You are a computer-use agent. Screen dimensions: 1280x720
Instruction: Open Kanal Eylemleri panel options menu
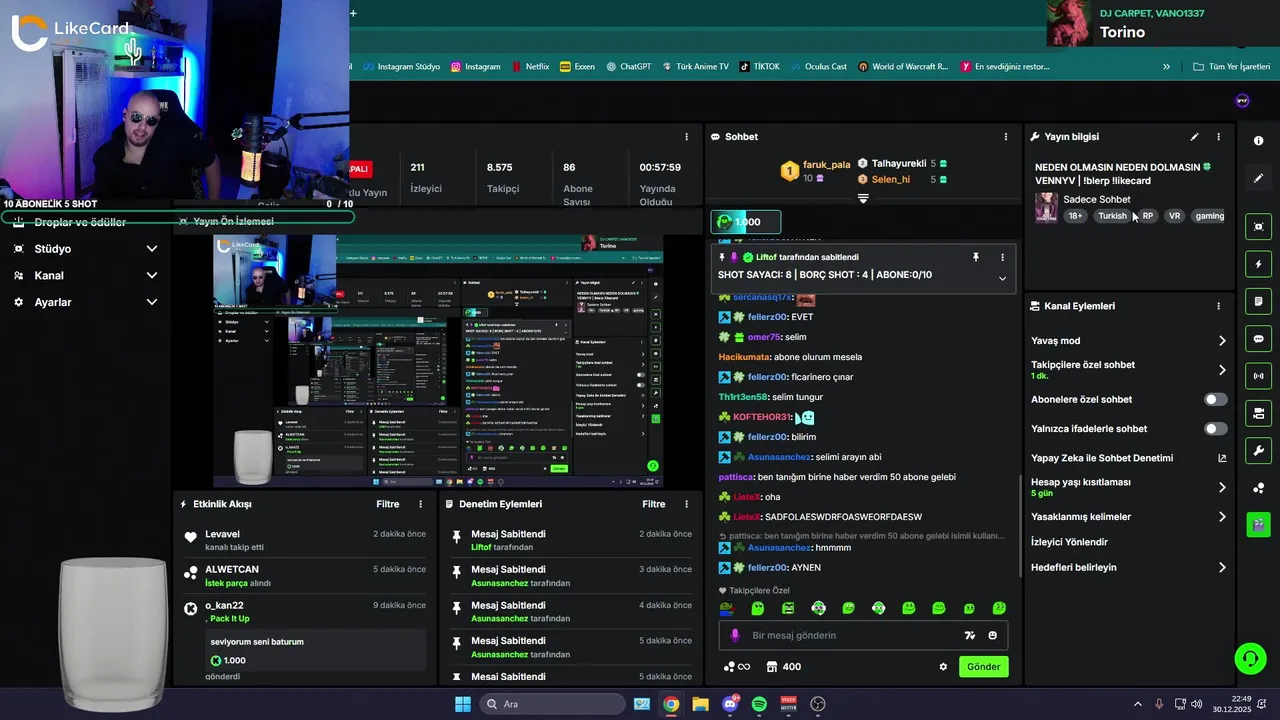tap(1218, 306)
